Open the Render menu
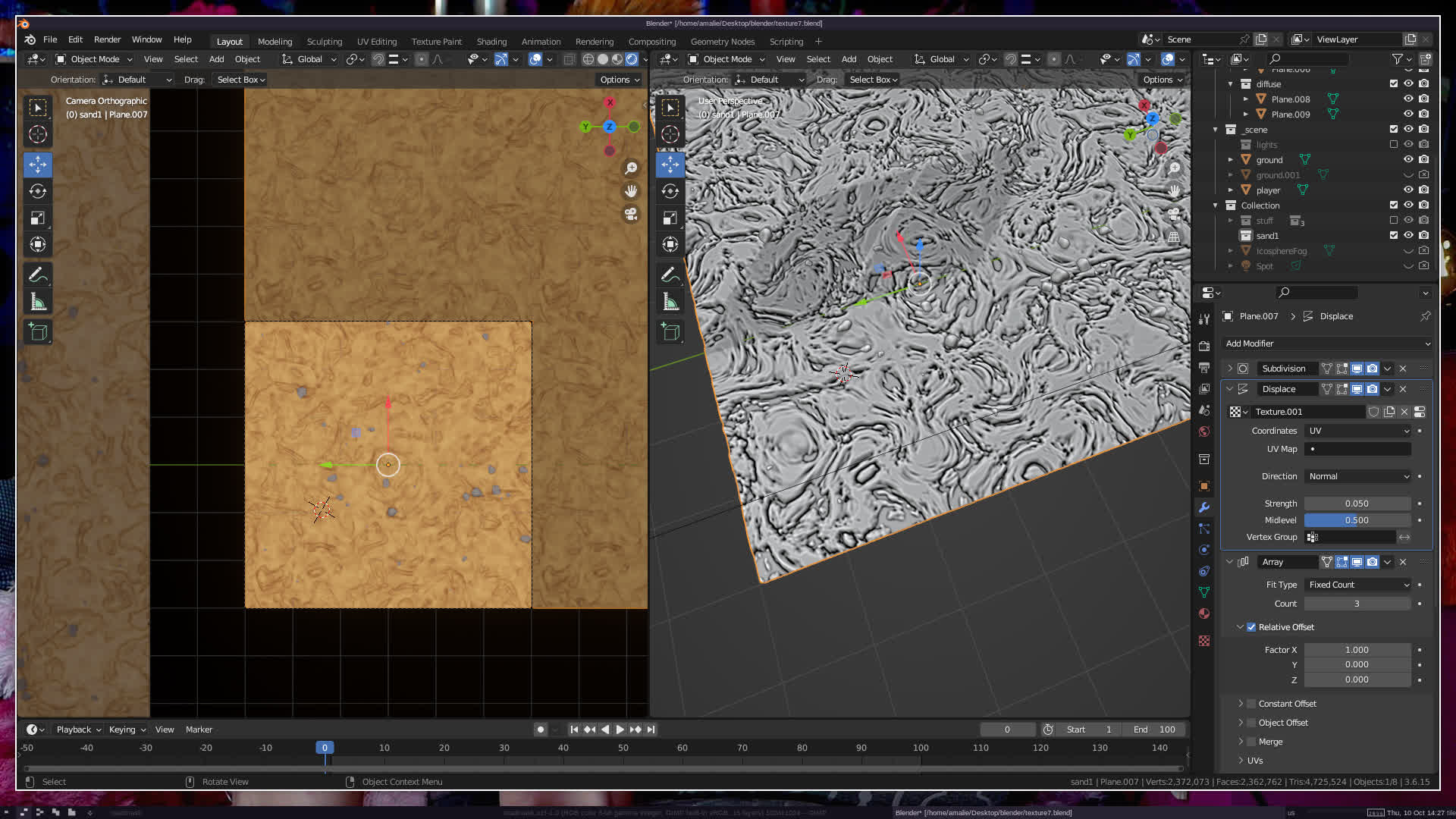The image size is (1456, 819). 107,39
